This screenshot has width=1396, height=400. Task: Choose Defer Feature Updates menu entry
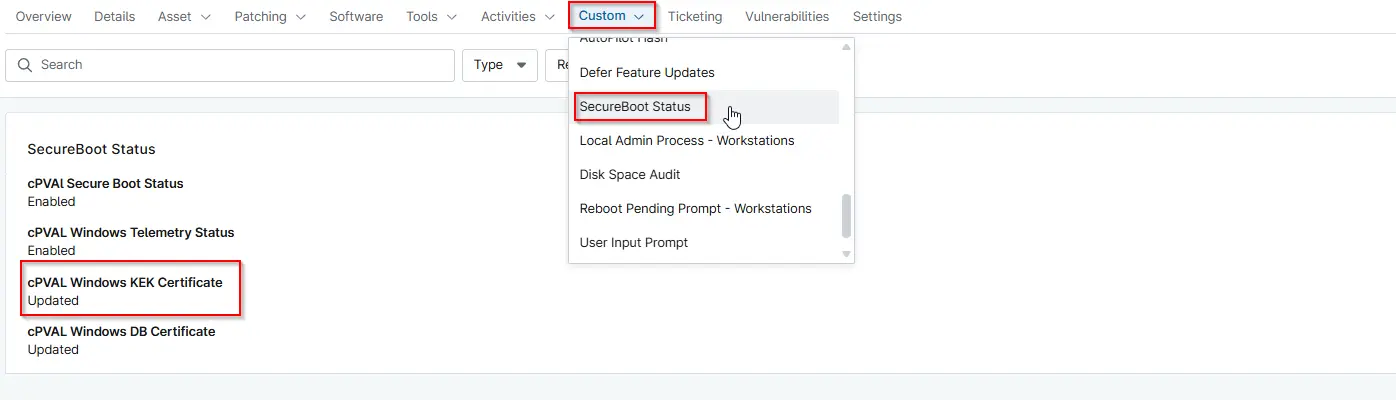647,73
